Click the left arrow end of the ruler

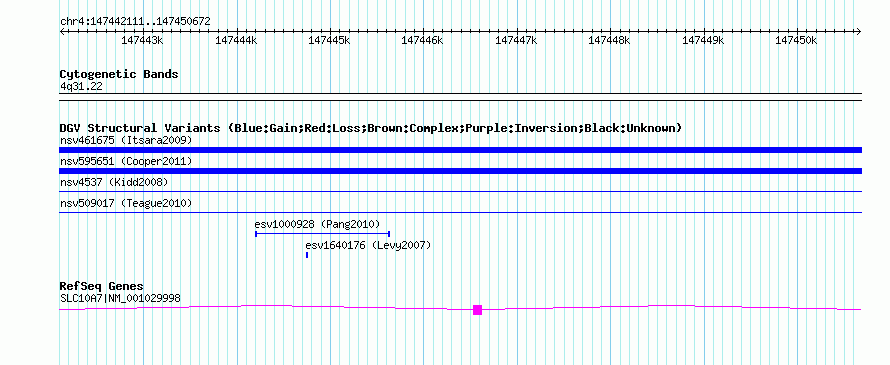click(62, 31)
